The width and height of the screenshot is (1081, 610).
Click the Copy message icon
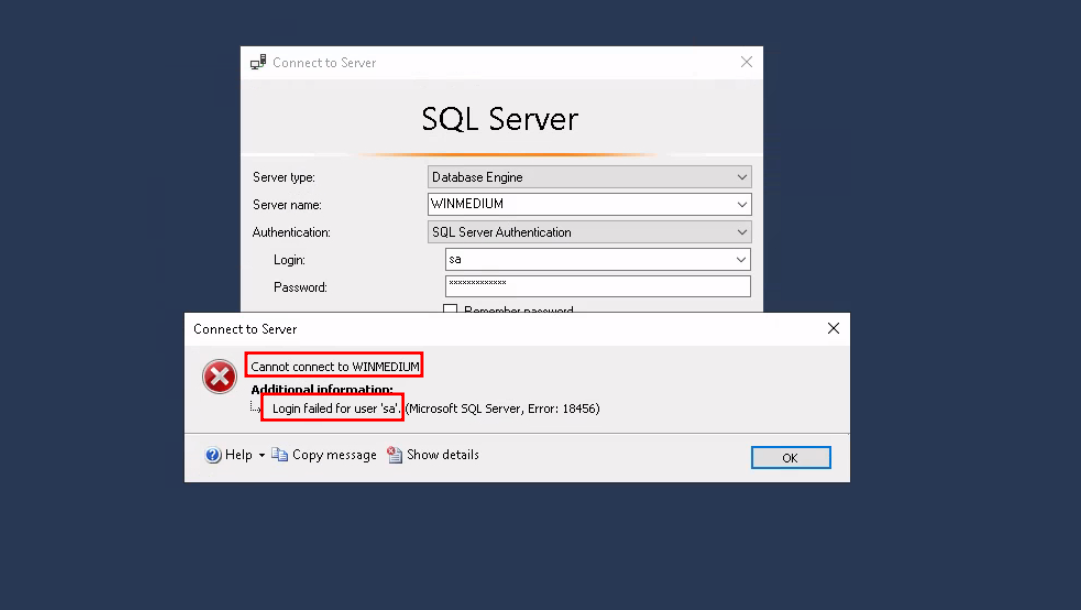point(280,455)
